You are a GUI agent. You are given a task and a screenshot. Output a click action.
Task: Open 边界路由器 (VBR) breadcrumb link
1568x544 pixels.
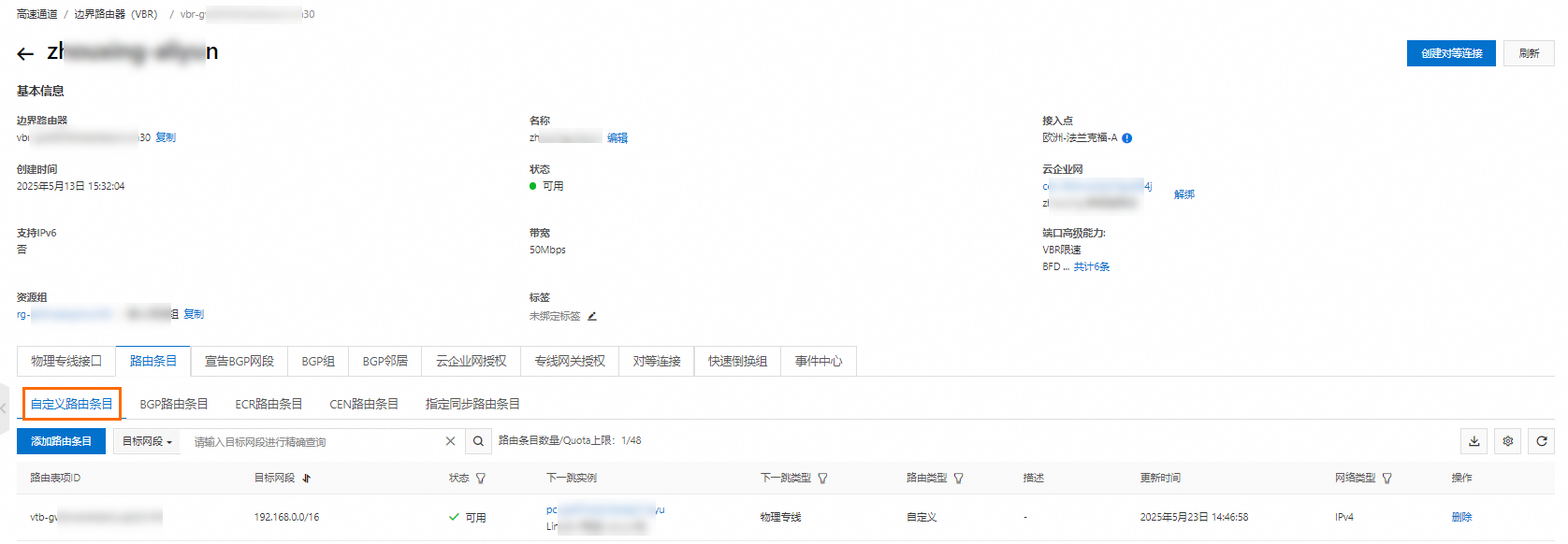(x=116, y=14)
